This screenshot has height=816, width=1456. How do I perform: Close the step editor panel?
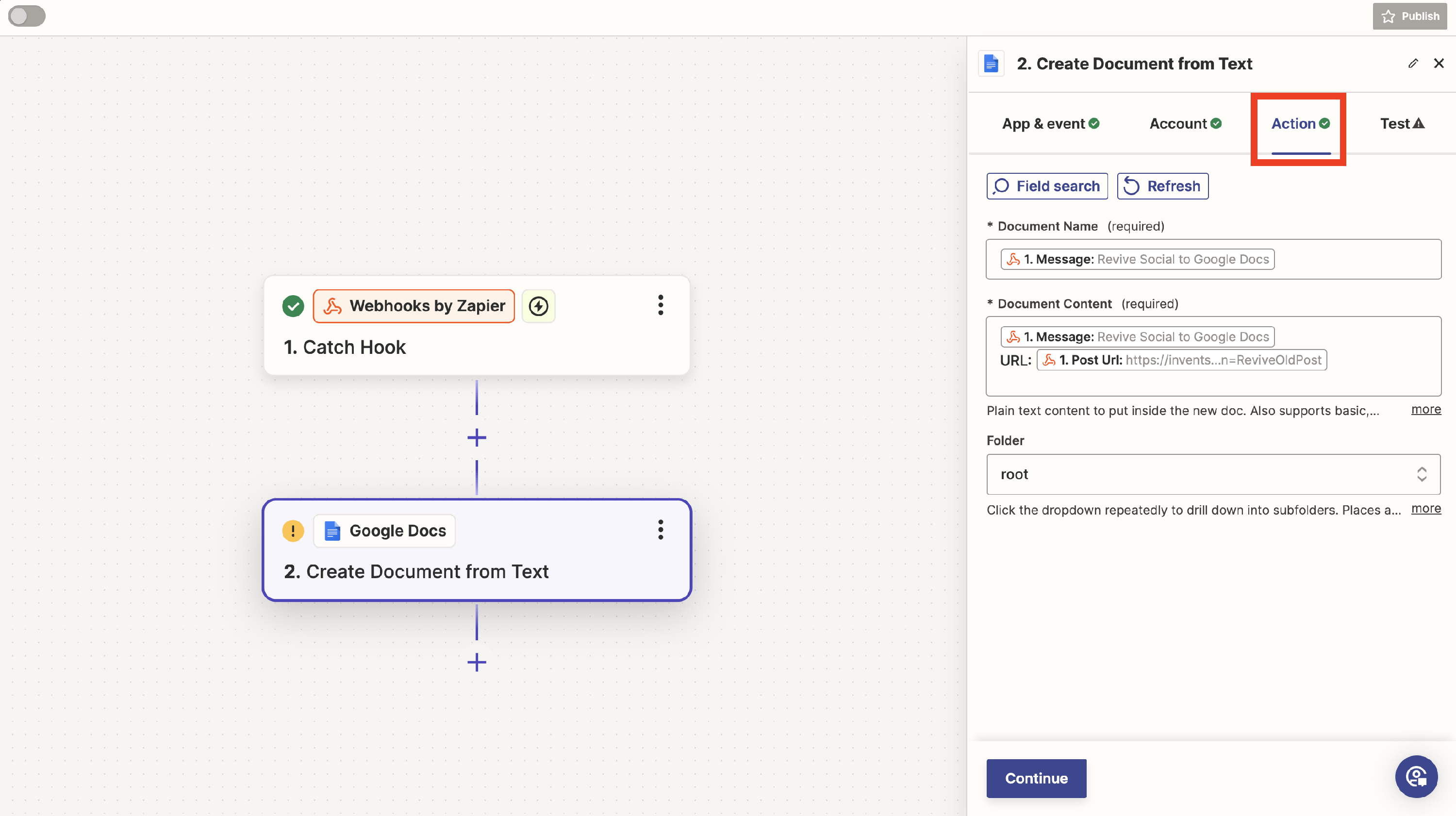tap(1439, 63)
